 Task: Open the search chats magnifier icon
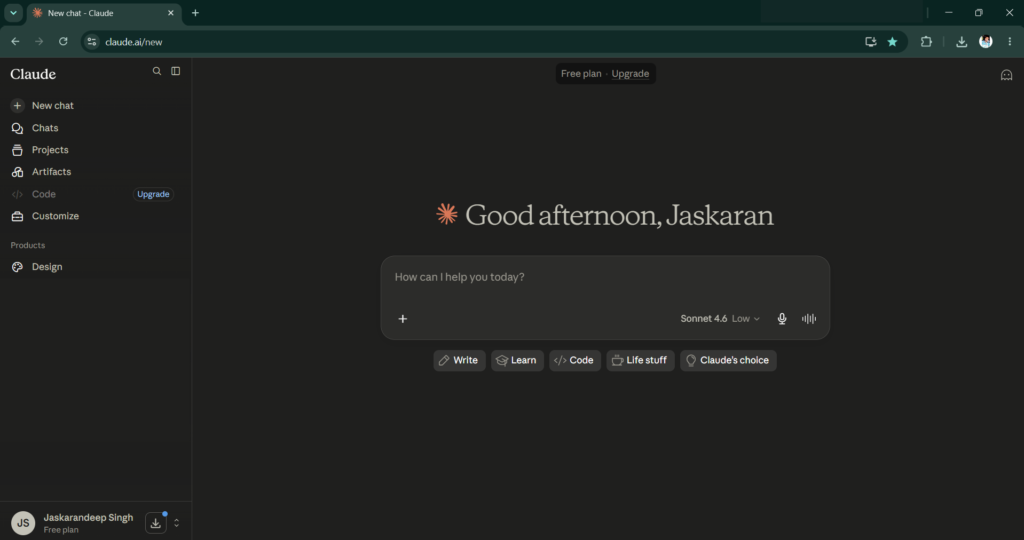[157, 71]
